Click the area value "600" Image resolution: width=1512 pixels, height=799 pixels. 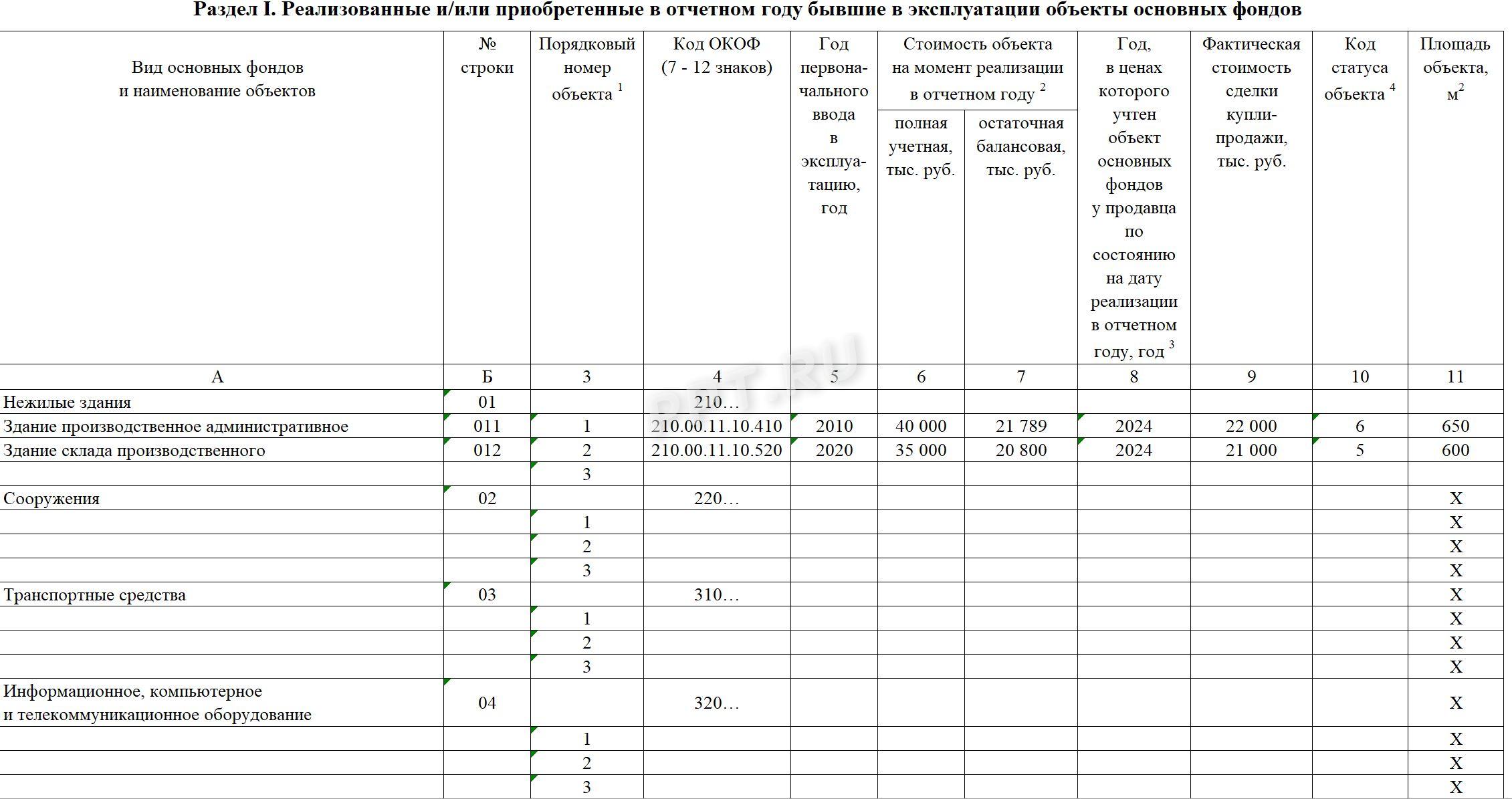pos(1455,451)
